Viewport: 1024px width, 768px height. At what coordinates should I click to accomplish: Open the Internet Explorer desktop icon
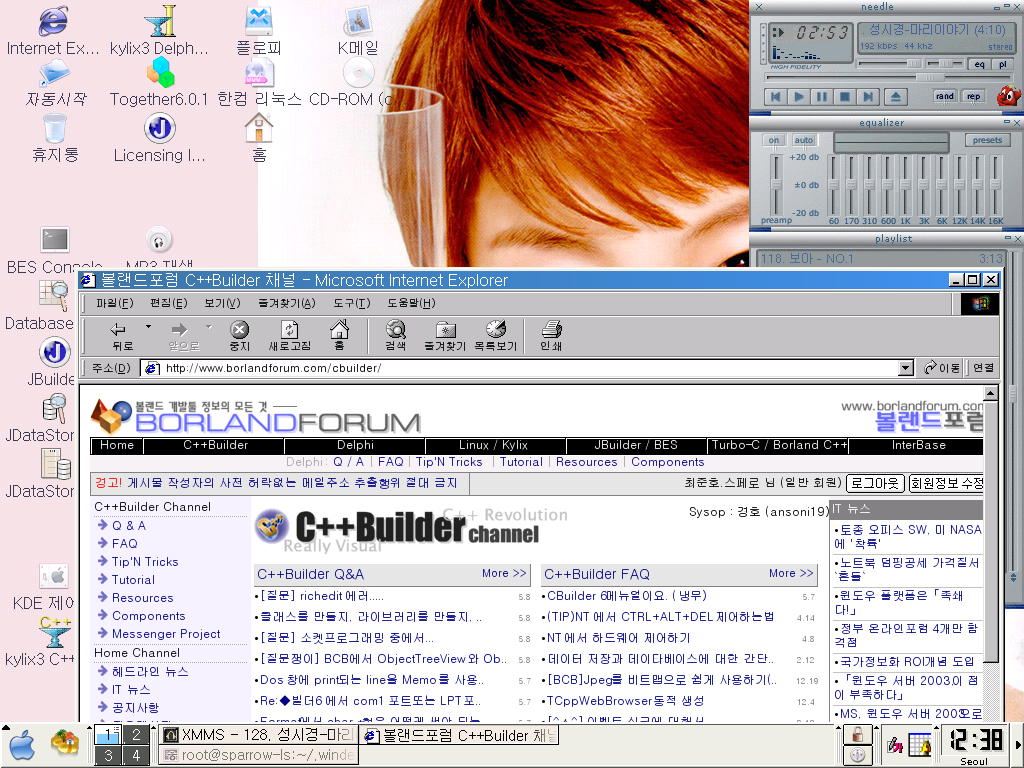(x=53, y=29)
